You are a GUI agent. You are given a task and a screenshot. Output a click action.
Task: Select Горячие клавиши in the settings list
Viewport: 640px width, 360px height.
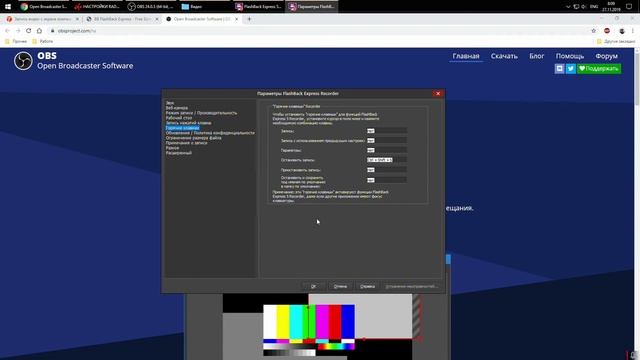pos(182,128)
